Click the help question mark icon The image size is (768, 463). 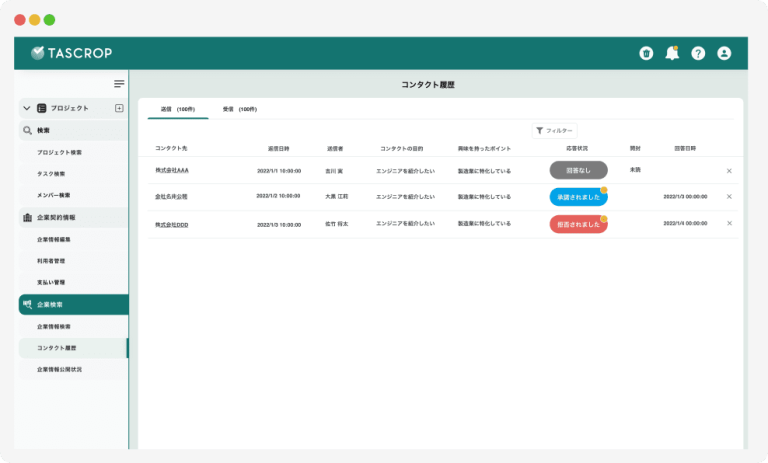pyautogui.click(x=698, y=53)
